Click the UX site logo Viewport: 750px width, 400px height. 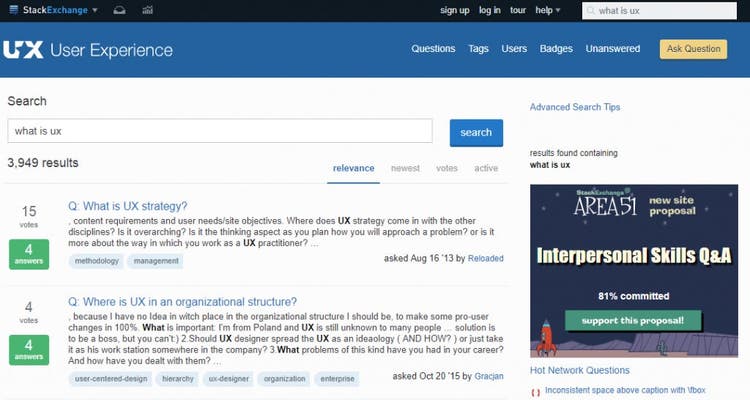[22, 50]
